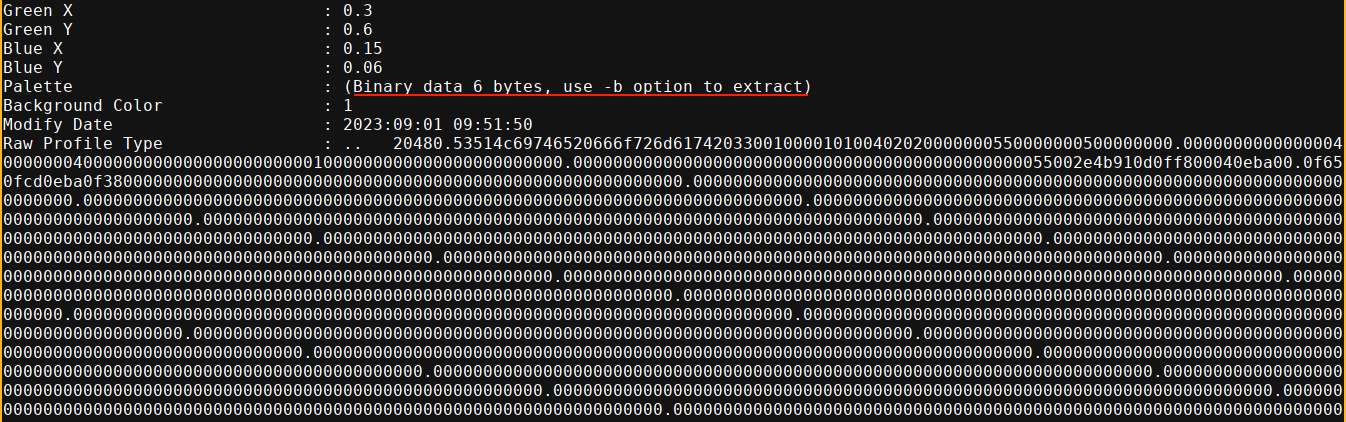Click the underlined "Binary data 6 bytes" text
Screen dimensions: 1346x422
pos(450,87)
